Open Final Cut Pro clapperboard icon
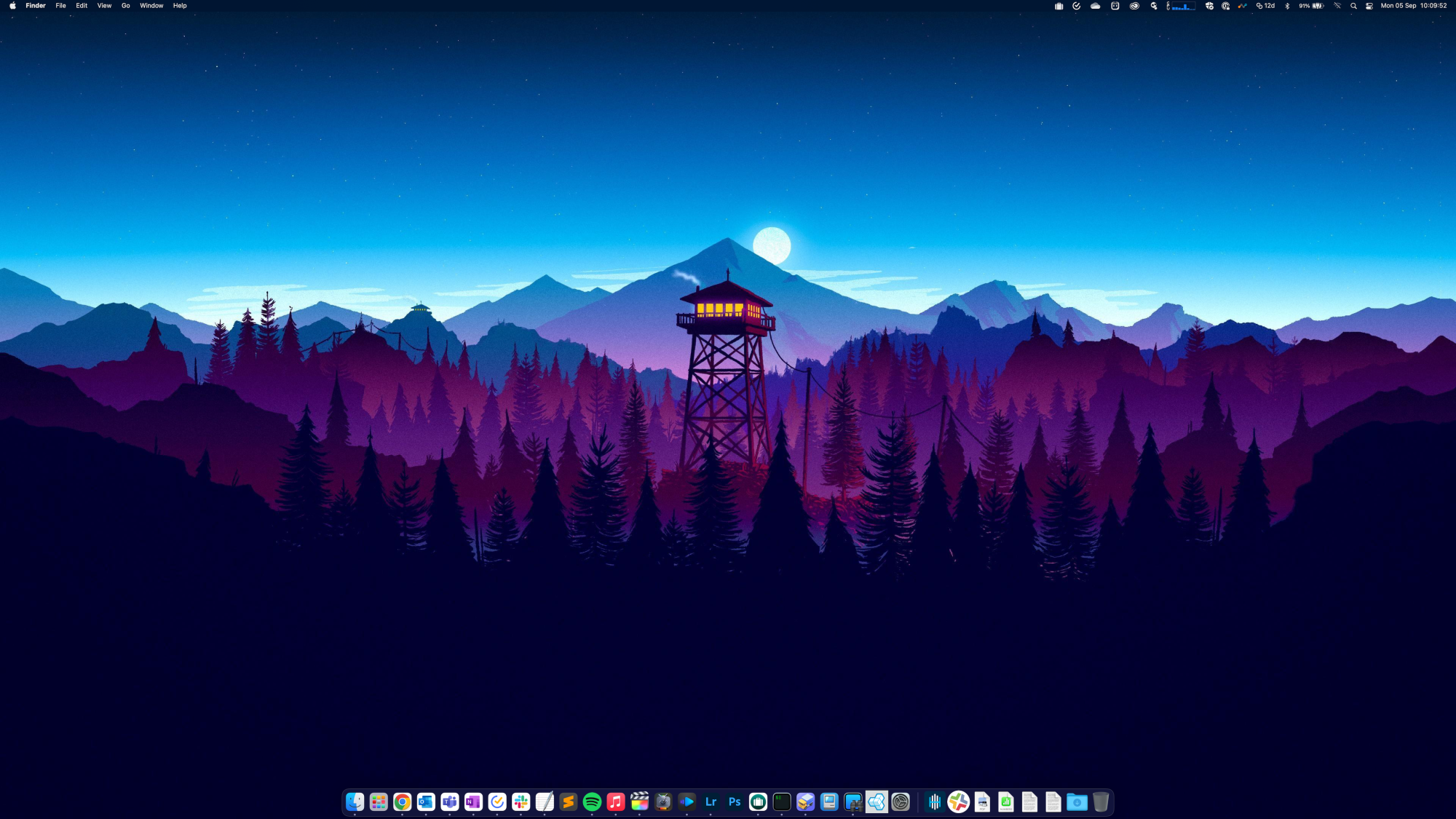 click(639, 802)
